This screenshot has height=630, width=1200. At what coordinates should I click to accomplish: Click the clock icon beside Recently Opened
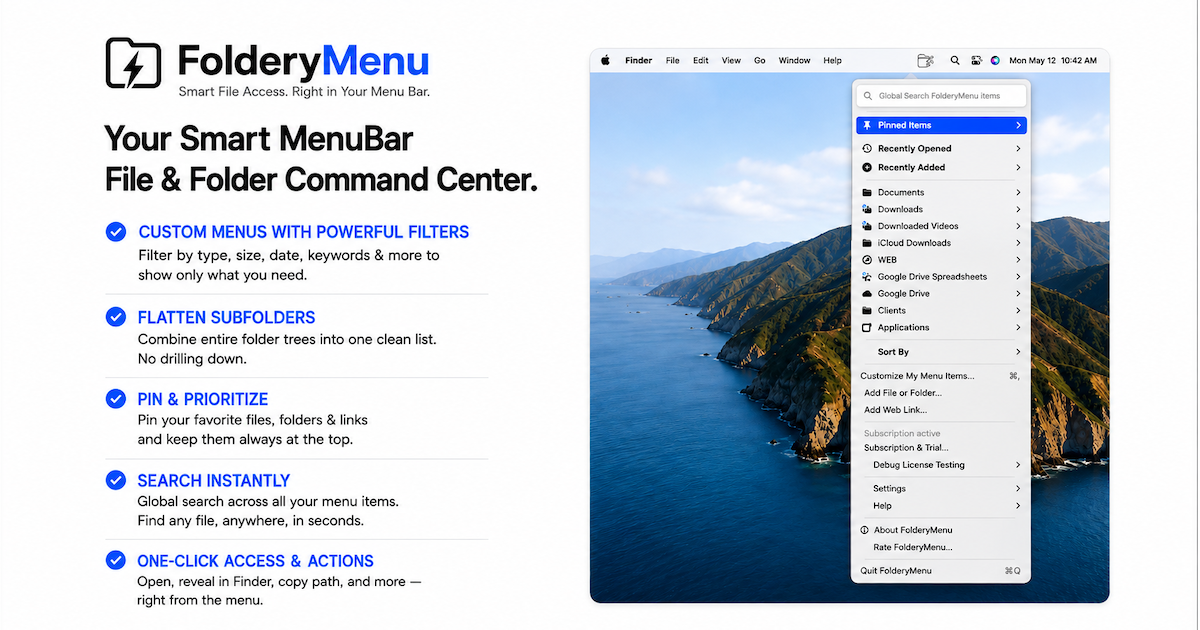click(867, 148)
